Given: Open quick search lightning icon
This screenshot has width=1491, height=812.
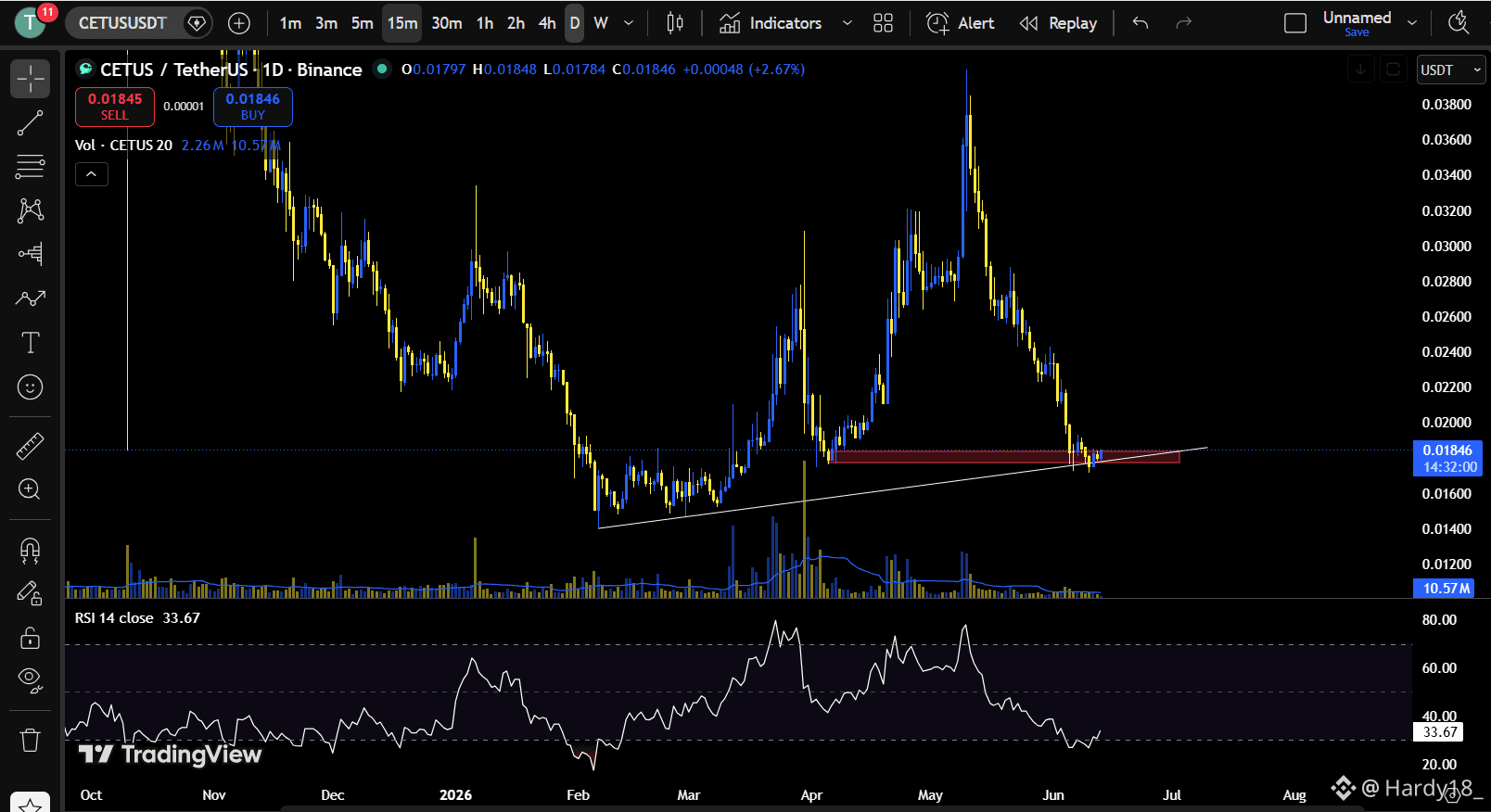Looking at the screenshot, I should (x=1459, y=23).
